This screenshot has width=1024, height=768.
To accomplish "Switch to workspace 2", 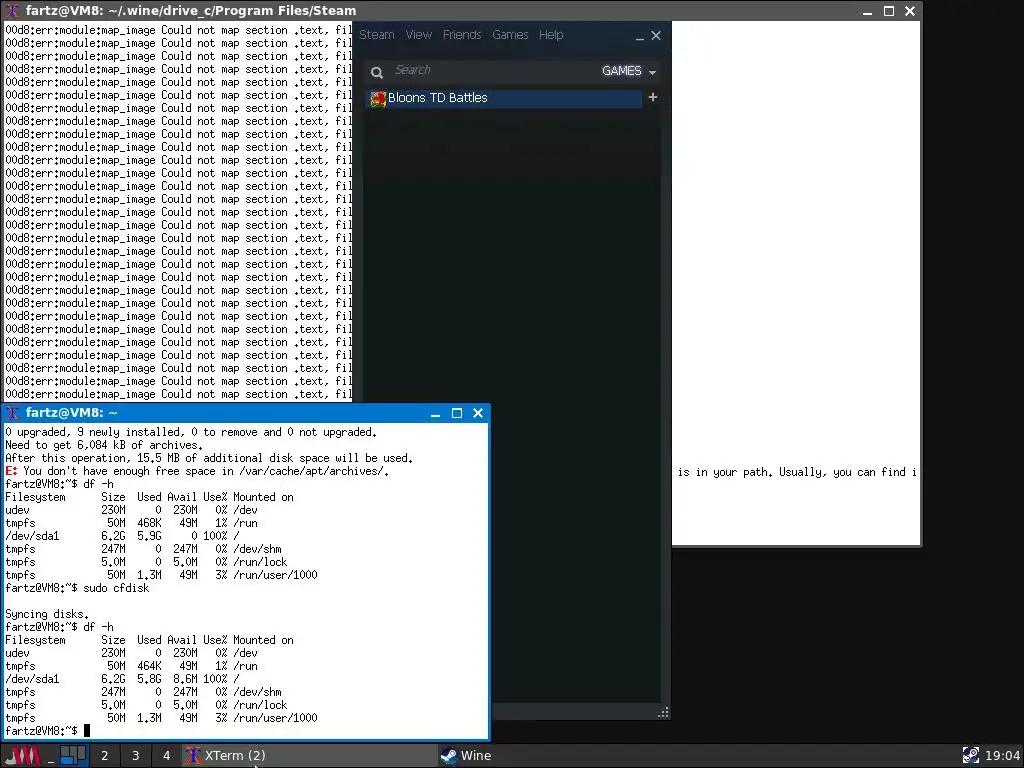I will click(104, 756).
